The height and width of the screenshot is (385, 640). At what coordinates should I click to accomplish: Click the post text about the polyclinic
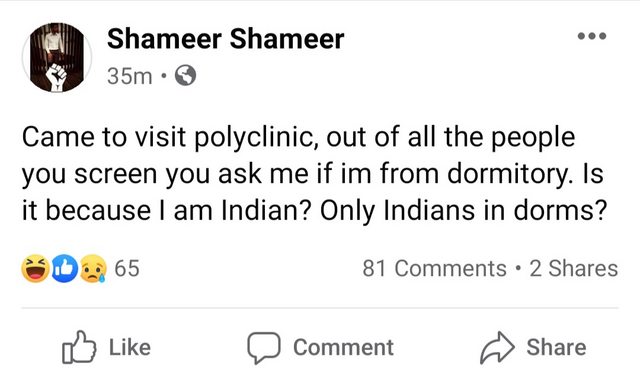(314, 174)
